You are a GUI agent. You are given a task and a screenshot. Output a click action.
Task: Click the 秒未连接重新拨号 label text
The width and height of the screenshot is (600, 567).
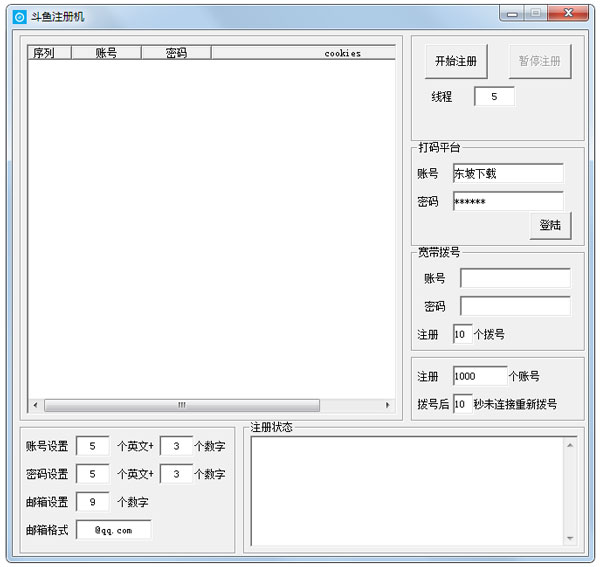pos(515,404)
